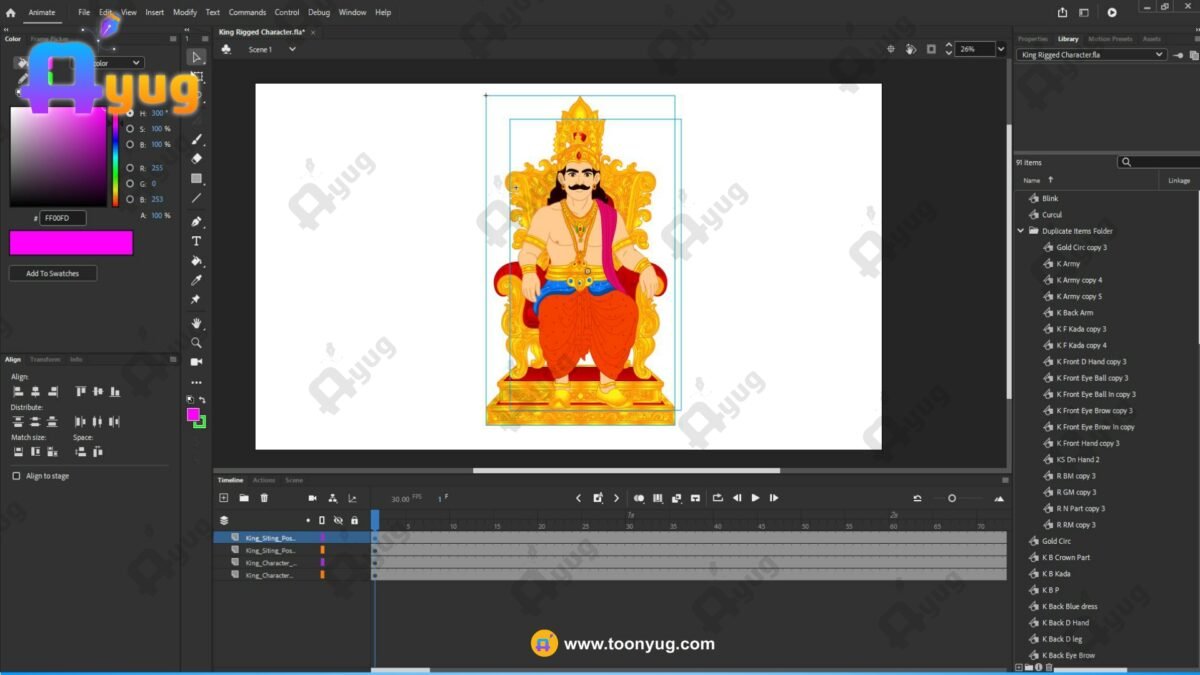Select the Camera tool in toolbar
1200x675 pixels.
pyautogui.click(x=197, y=362)
